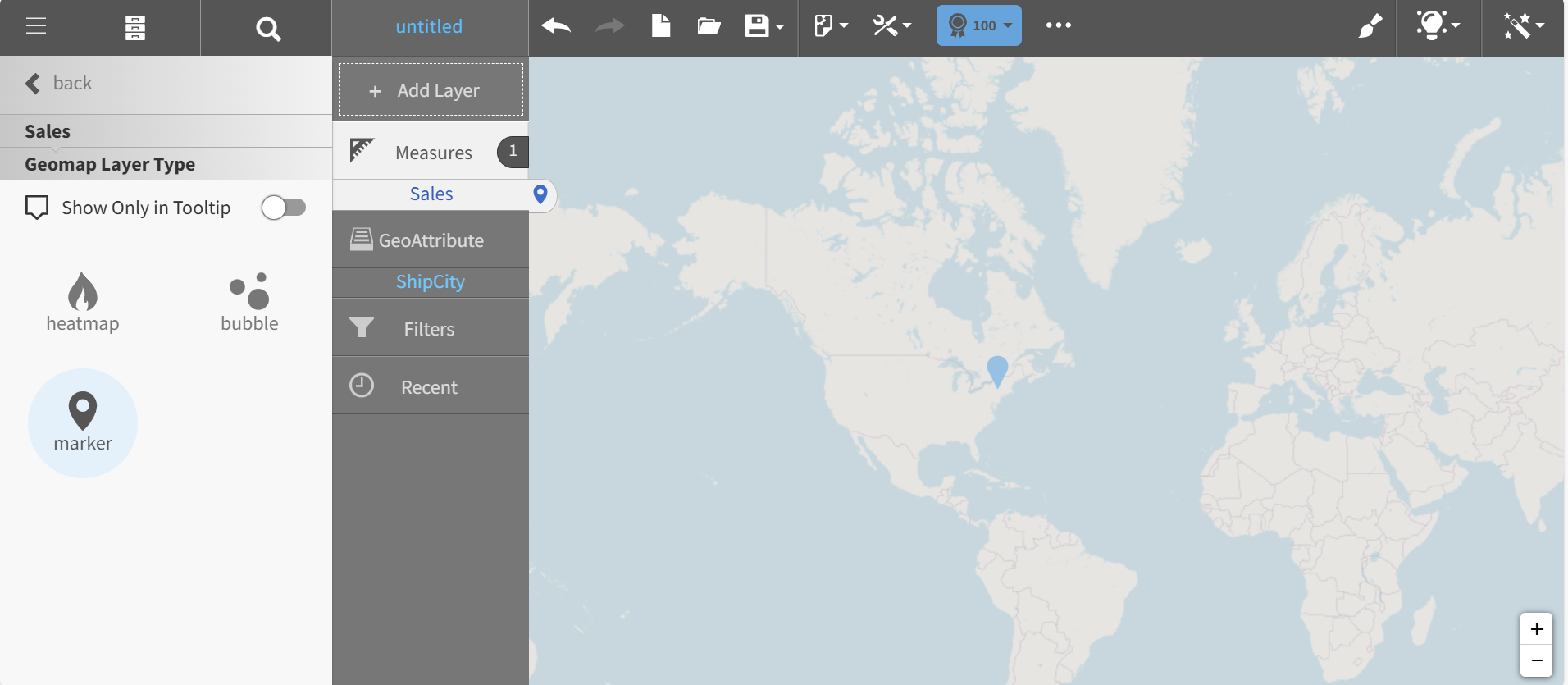This screenshot has width=1568, height=685.
Task: Open the paintbrush formatting tool
Action: pyautogui.click(x=1370, y=26)
